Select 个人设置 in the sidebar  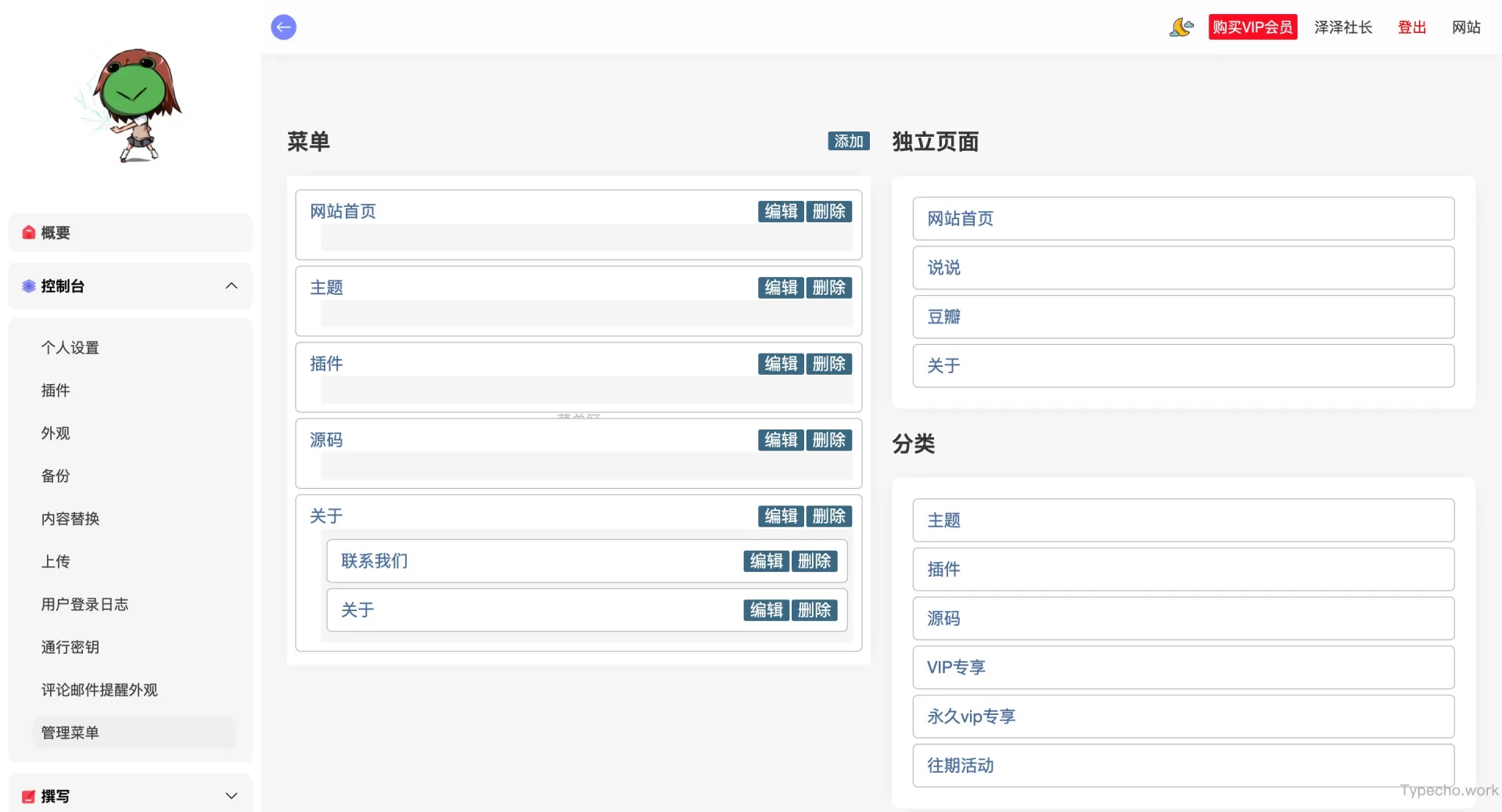[70, 347]
